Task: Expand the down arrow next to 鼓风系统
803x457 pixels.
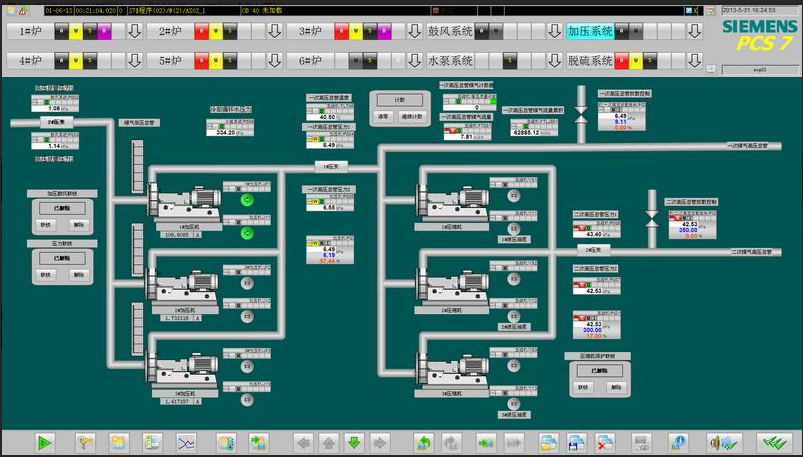Action: [x=555, y=31]
